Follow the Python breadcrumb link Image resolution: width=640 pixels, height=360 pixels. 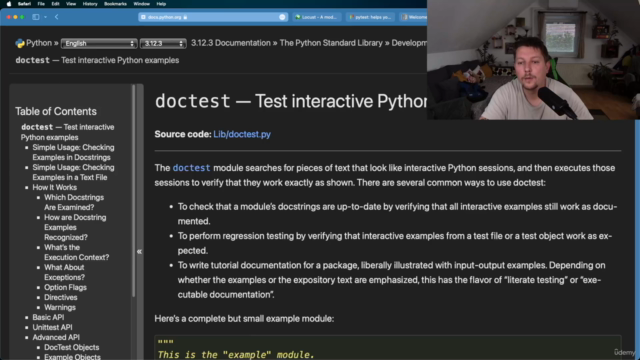pos(39,43)
